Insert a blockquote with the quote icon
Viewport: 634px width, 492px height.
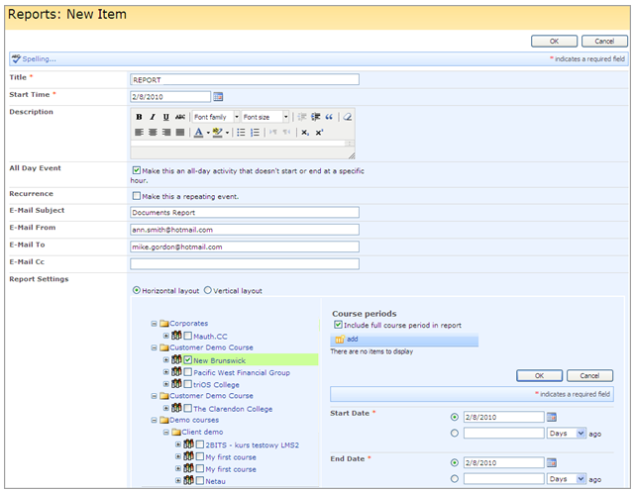(x=329, y=117)
